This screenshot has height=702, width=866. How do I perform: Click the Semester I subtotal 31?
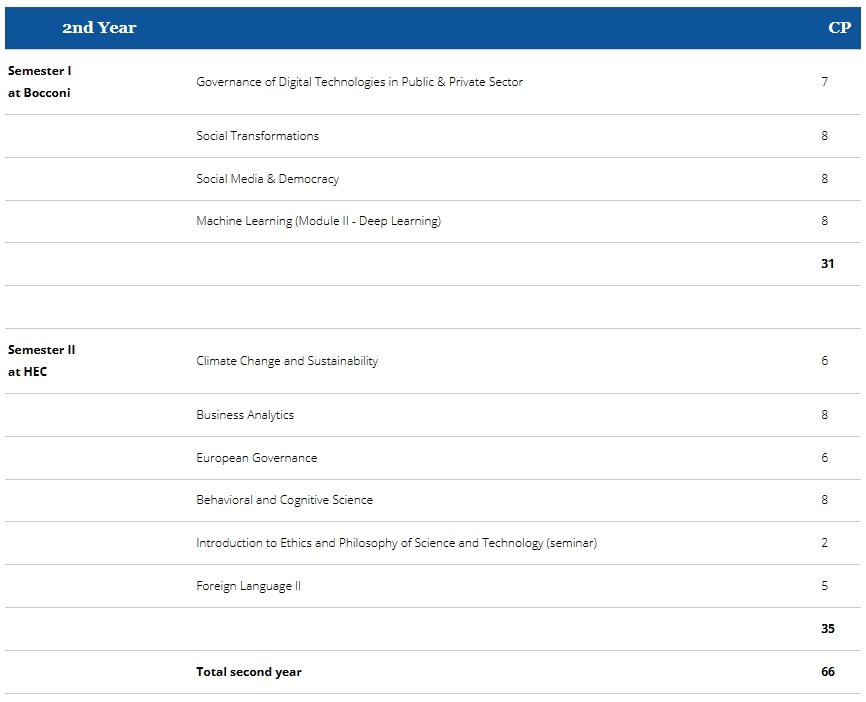[x=827, y=263]
